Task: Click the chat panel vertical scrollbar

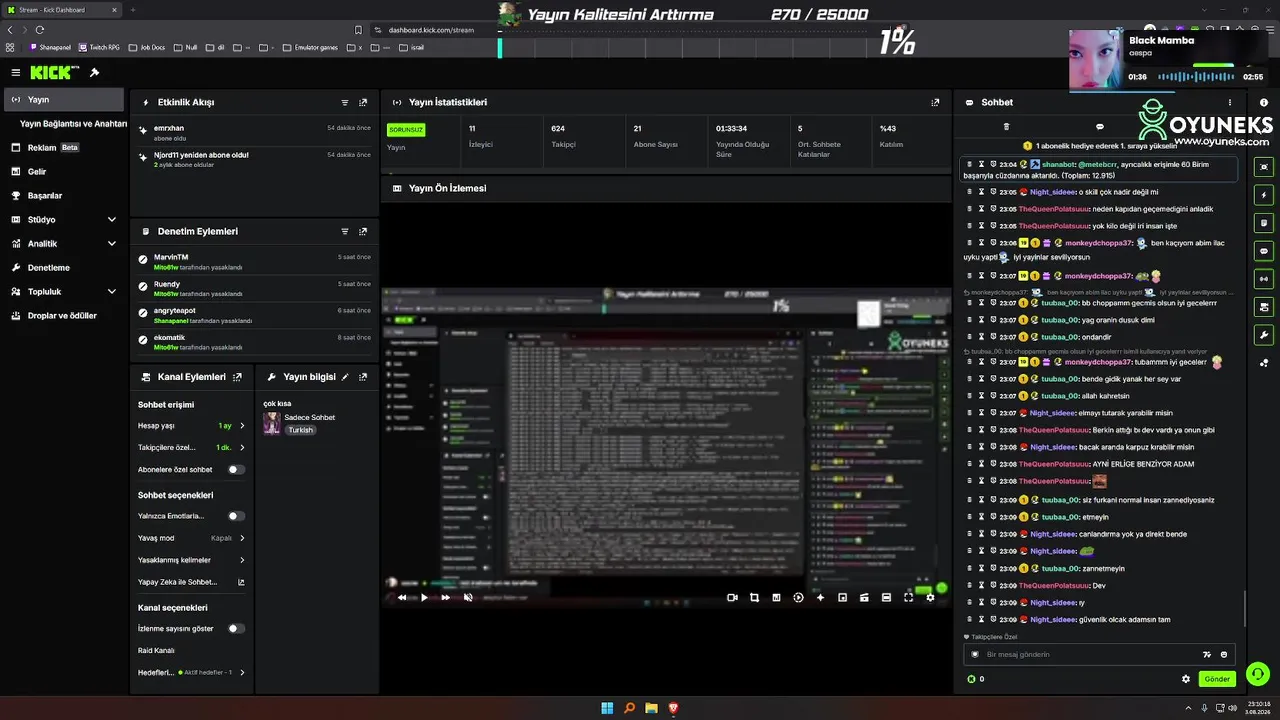Action: 1245,606
